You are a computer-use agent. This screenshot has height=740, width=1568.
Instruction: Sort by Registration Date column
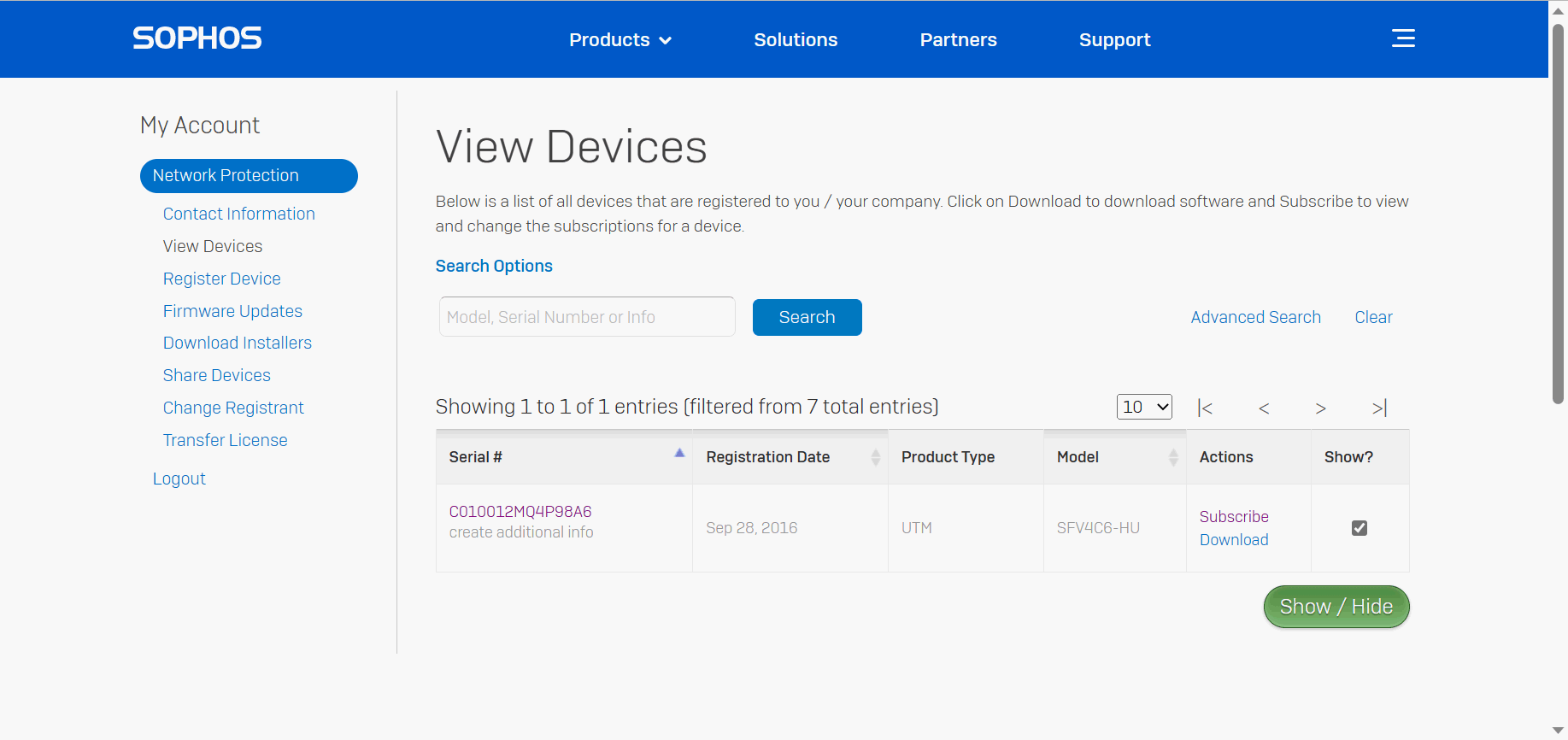click(790, 457)
